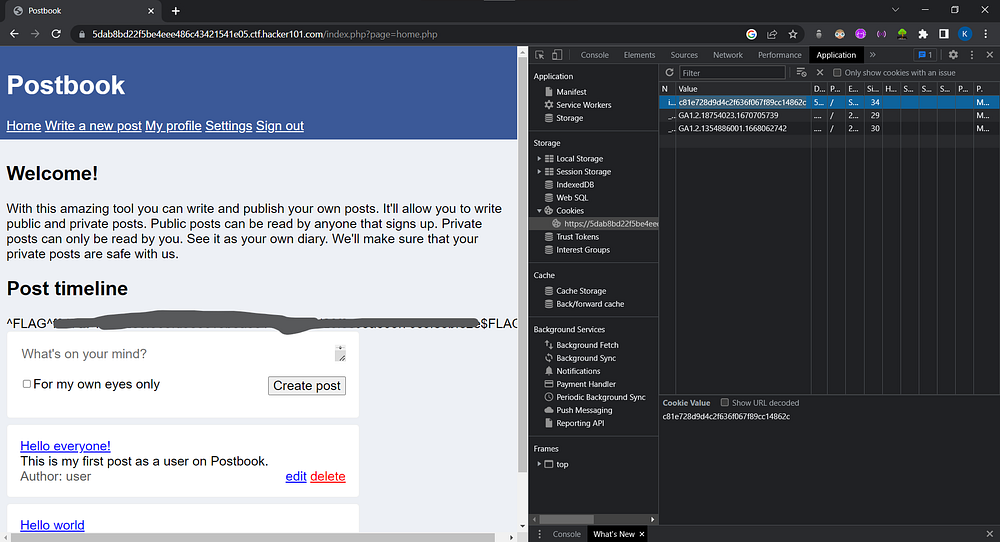1000x542 pixels.
Task: Tick 'For my own eyes only' checkbox
Action: click(27, 384)
